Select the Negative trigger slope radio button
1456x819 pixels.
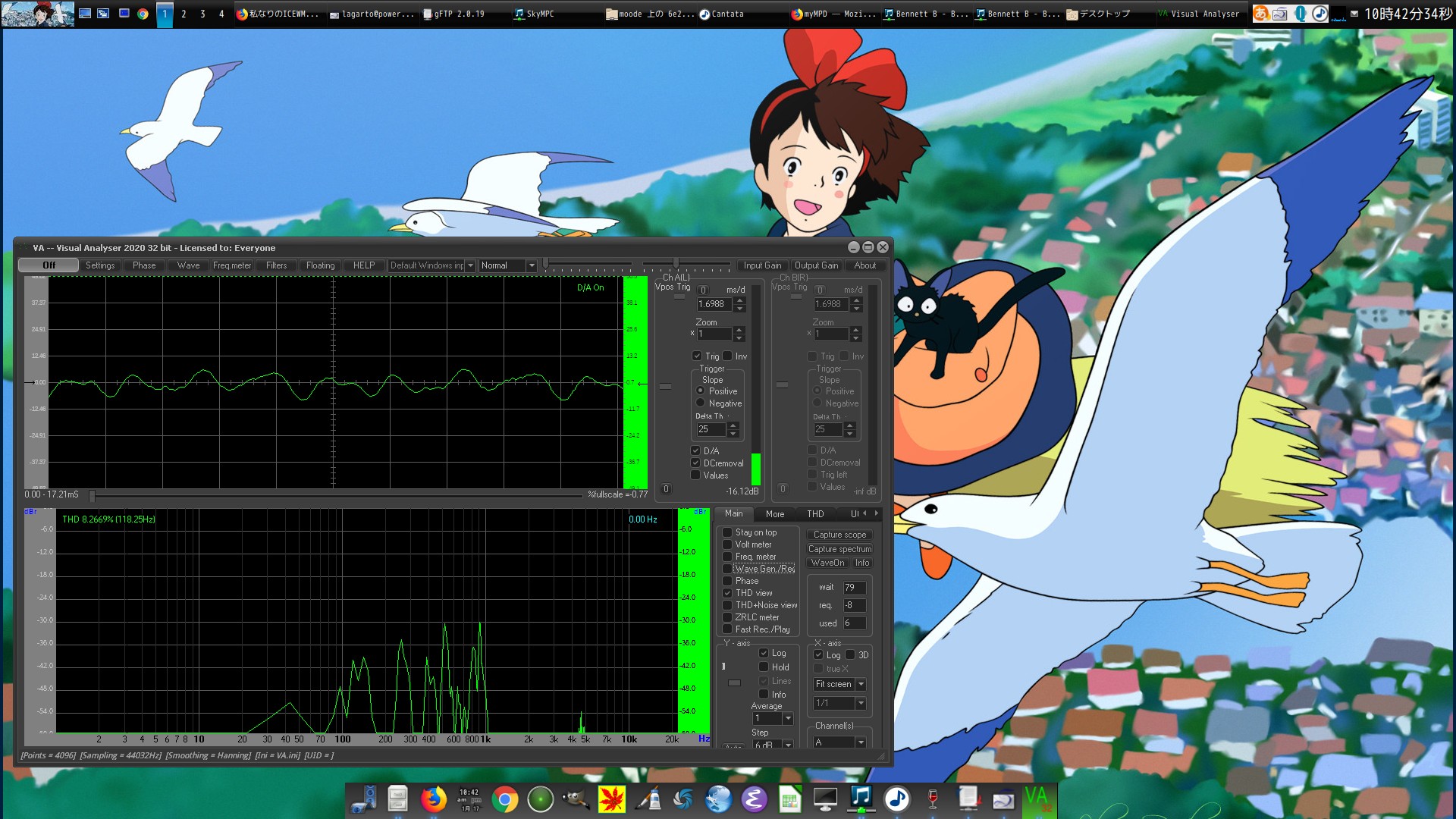click(701, 403)
